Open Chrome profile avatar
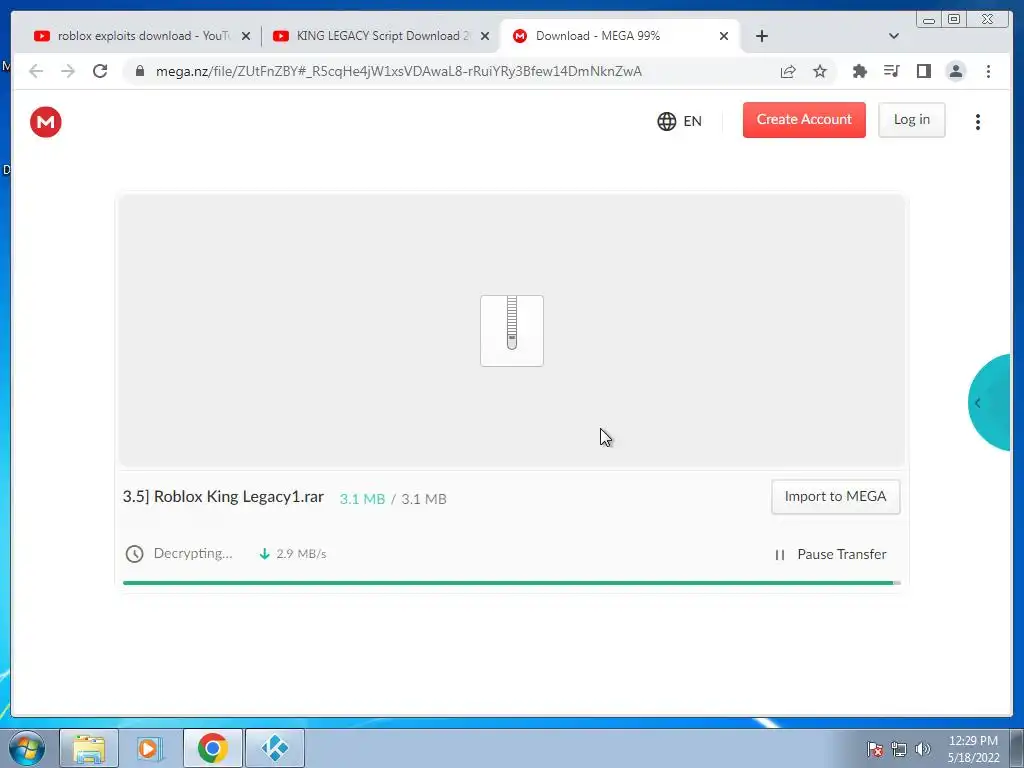 [955, 71]
